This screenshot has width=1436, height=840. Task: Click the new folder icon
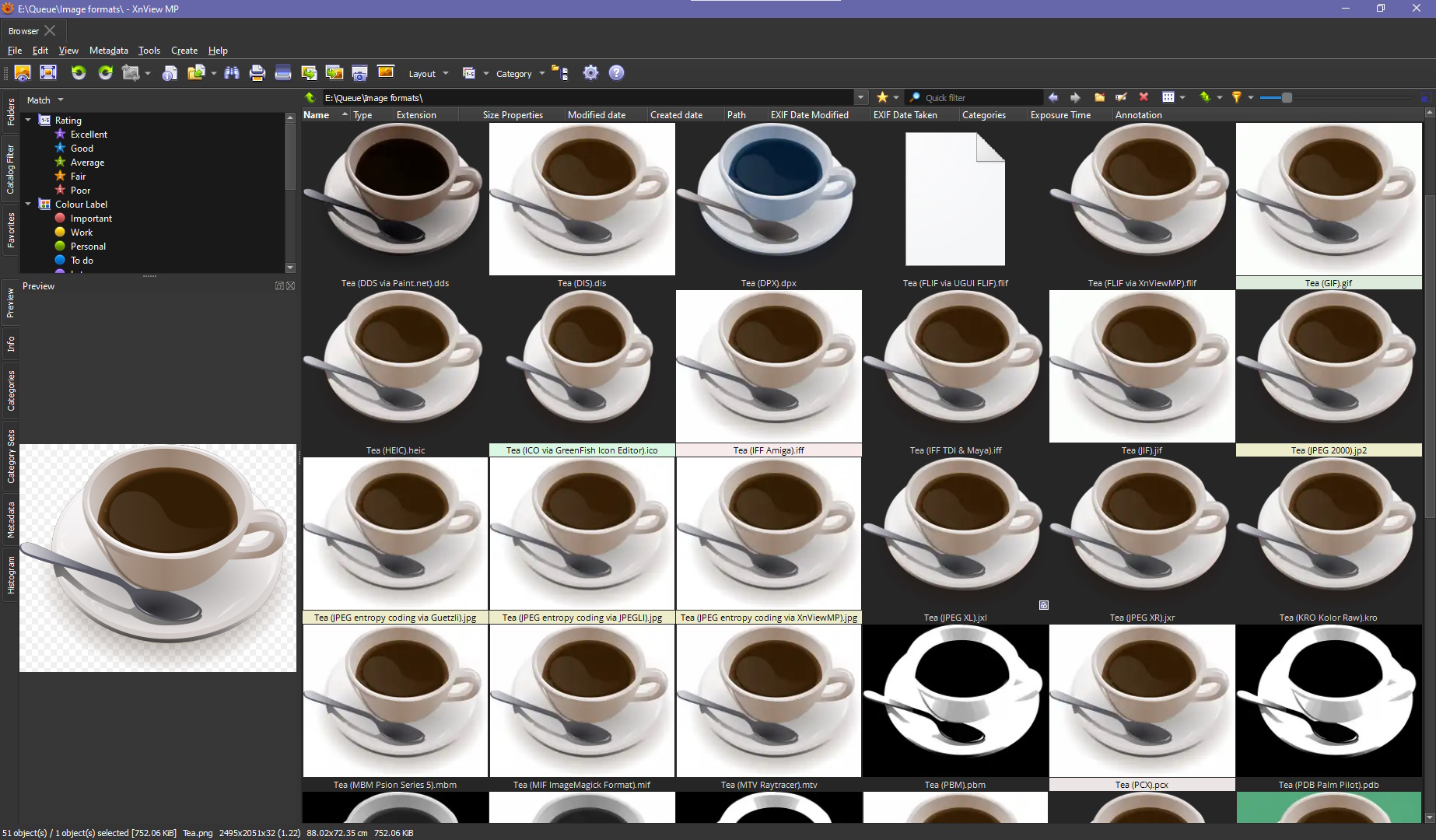click(1099, 97)
